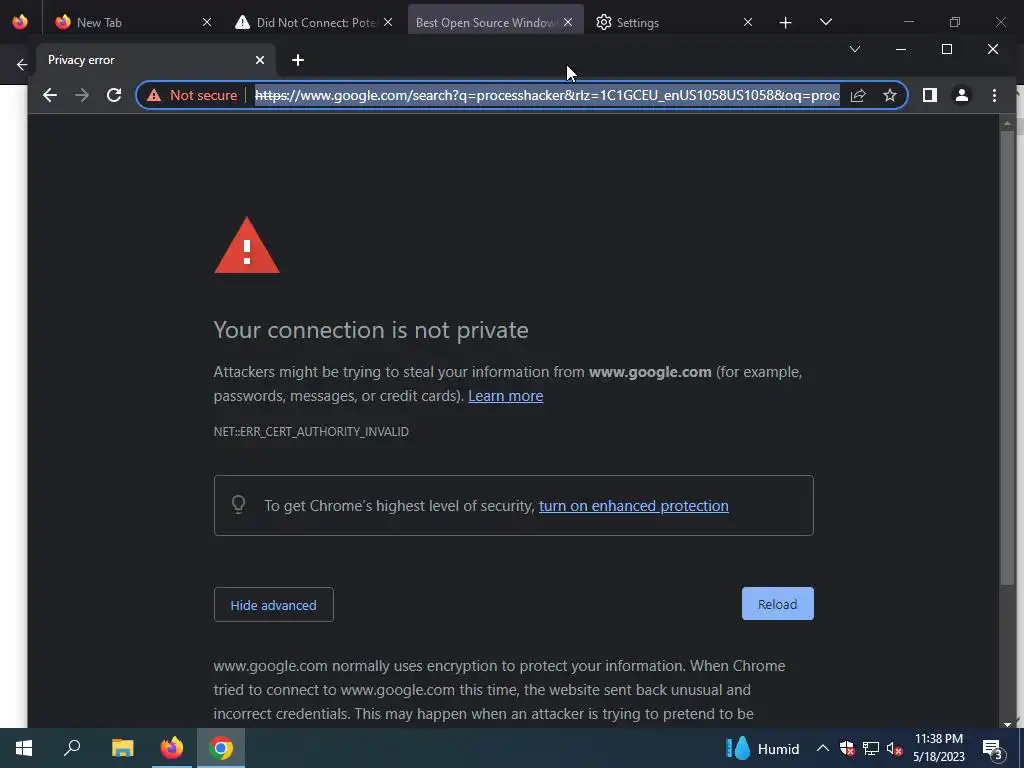Open the Learn more link
Screen dimensions: 1024x768
[505, 396]
